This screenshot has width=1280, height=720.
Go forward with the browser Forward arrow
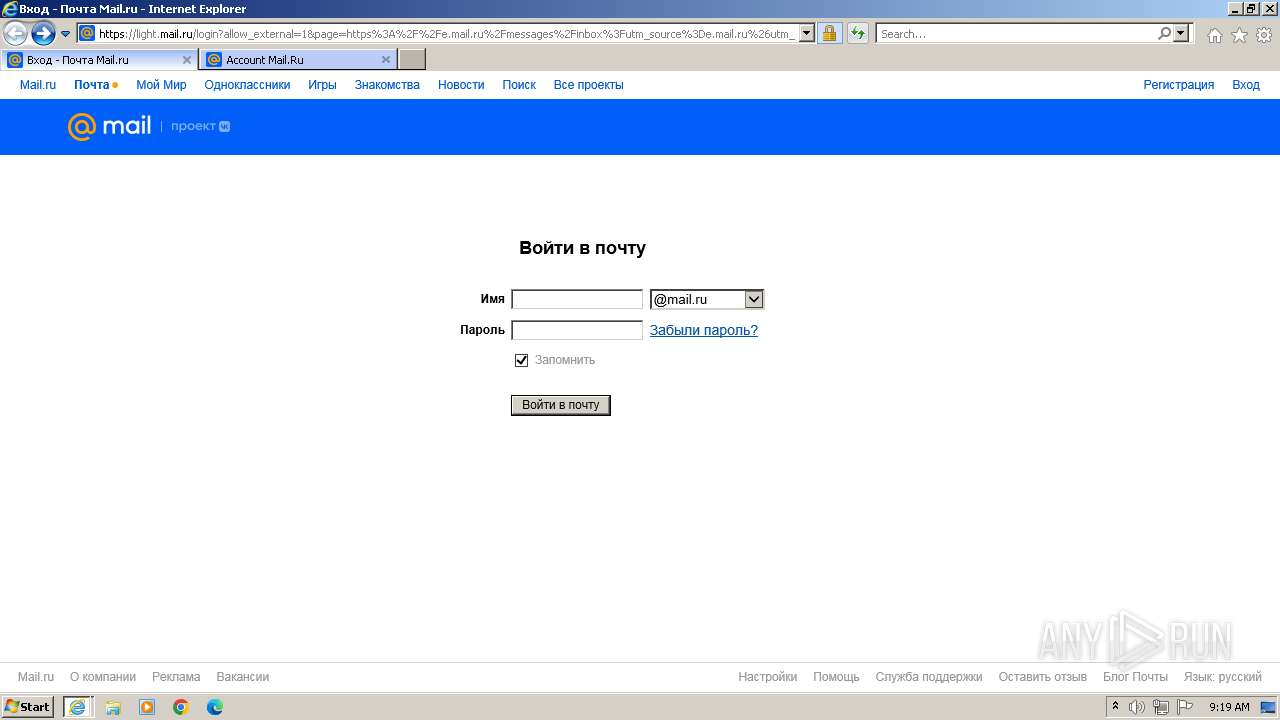(x=43, y=34)
